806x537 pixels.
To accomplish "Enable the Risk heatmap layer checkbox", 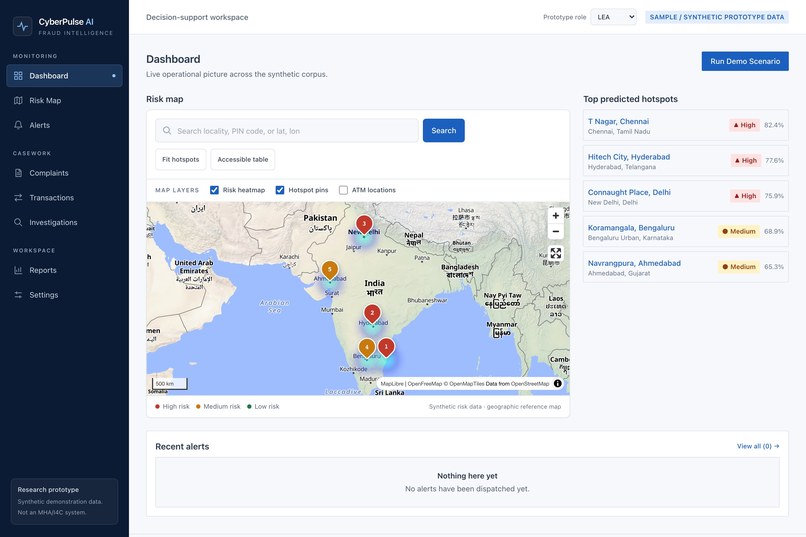I will click(214, 190).
